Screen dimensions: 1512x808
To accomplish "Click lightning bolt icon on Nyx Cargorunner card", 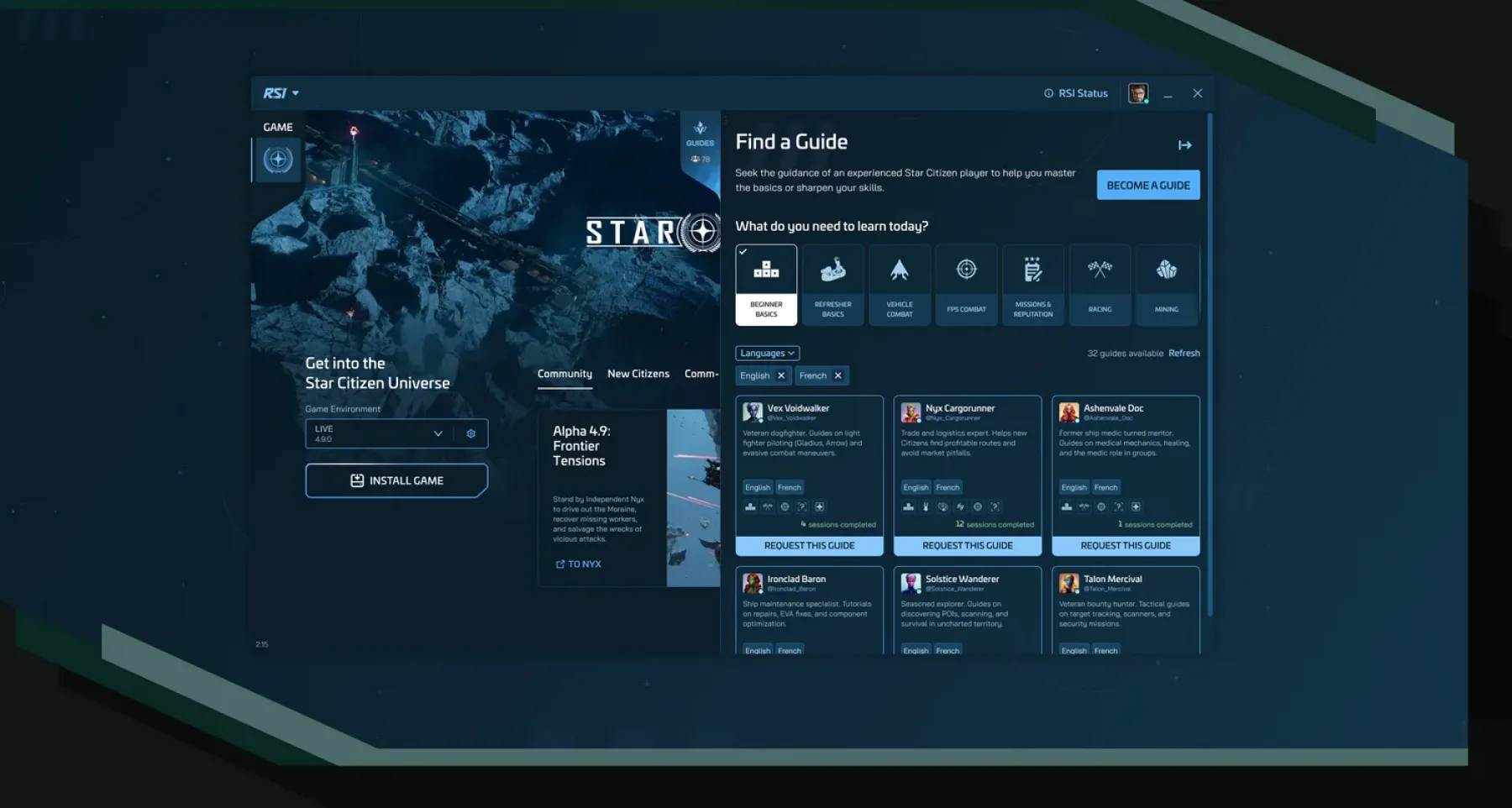I will tap(960, 506).
